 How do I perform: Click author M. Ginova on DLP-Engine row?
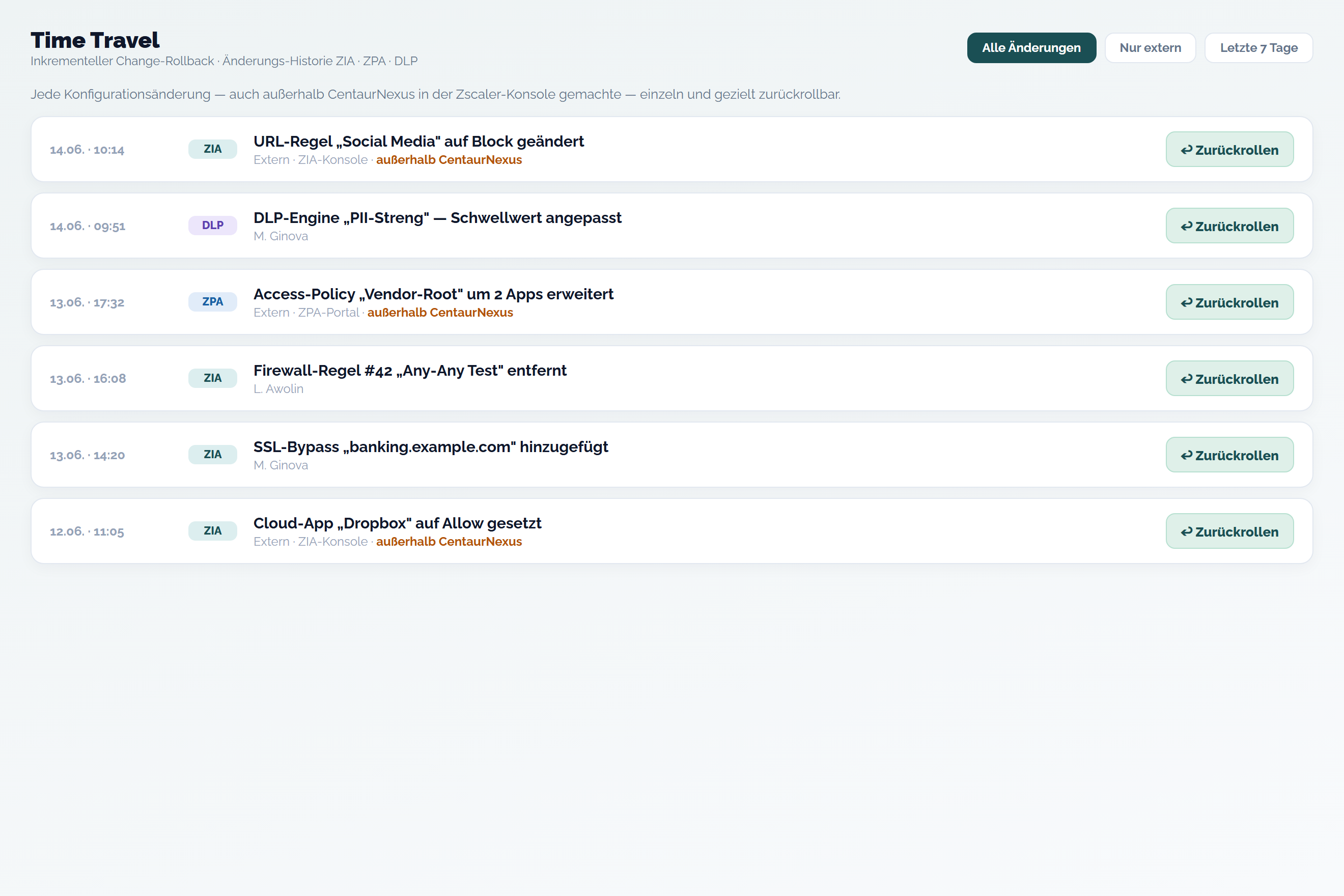click(x=281, y=236)
